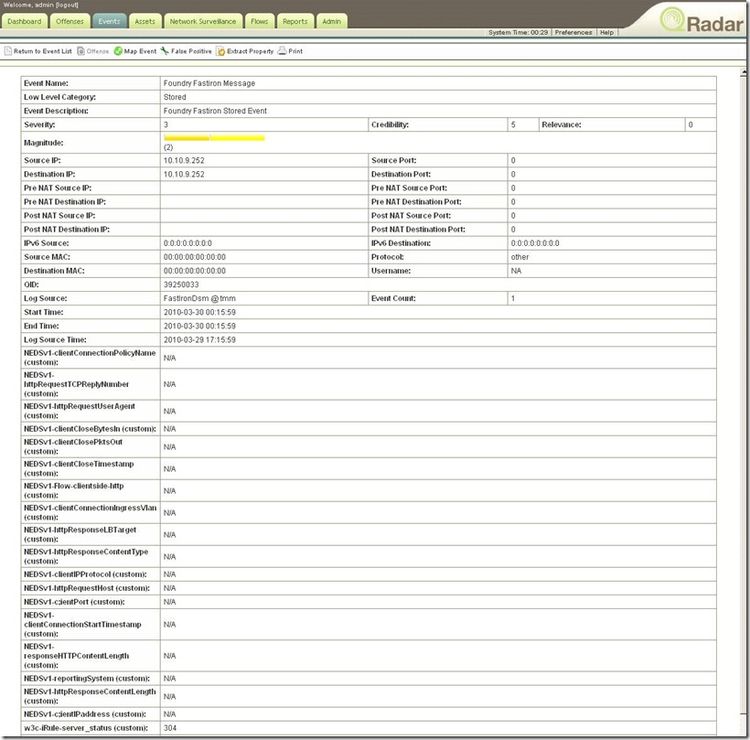Open the Dashboard tab
Image resolution: width=750 pixels, height=740 pixels.
tap(25, 21)
